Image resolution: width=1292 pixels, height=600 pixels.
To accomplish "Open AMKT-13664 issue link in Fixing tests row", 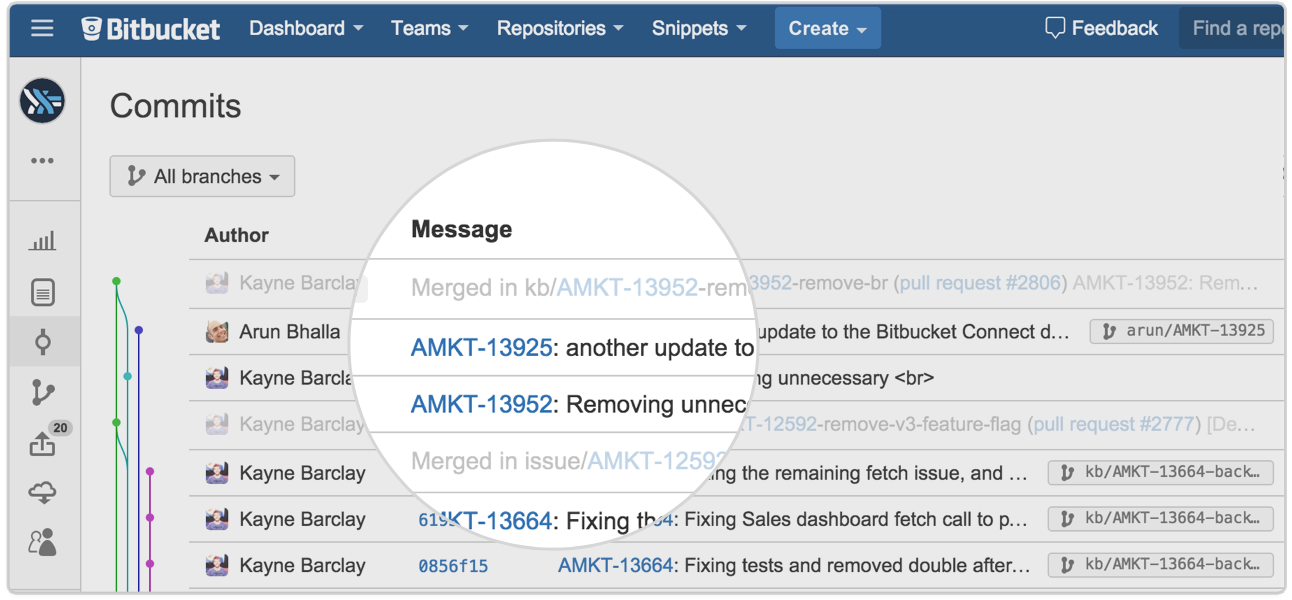I will pos(615,566).
